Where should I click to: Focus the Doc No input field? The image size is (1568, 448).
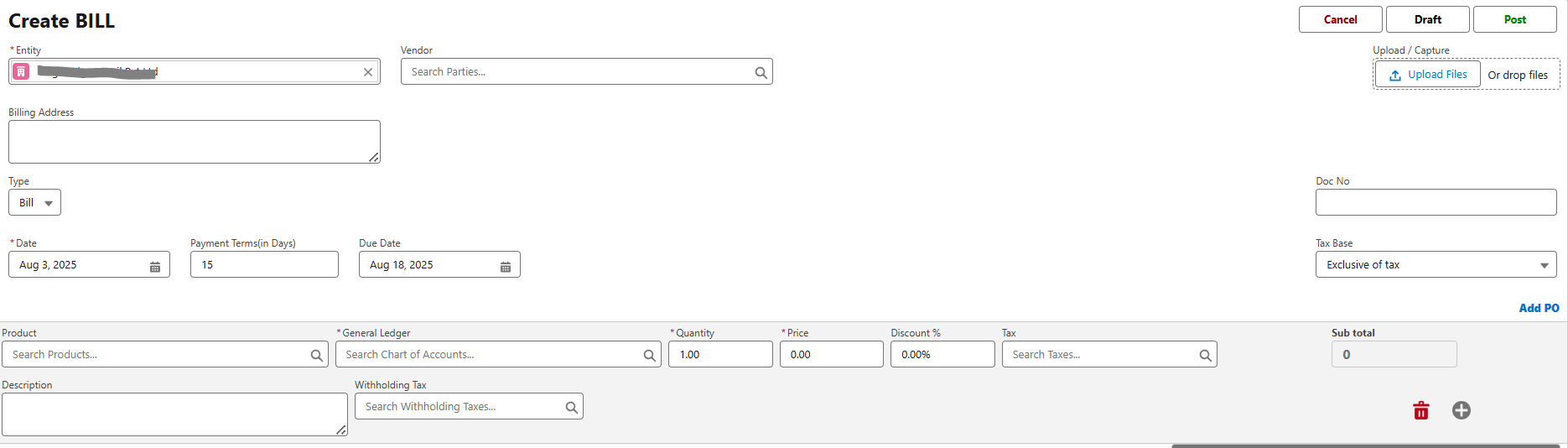point(1436,202)
